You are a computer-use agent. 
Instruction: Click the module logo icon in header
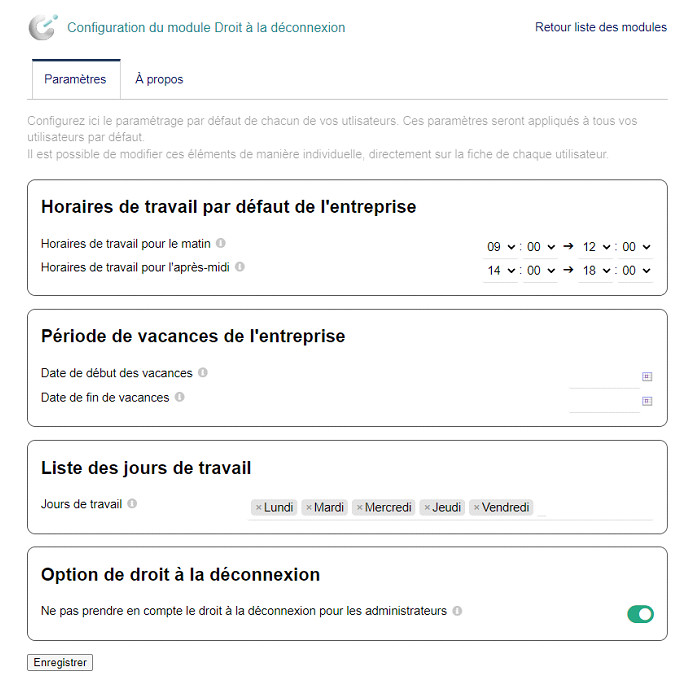tap(43, 28)
